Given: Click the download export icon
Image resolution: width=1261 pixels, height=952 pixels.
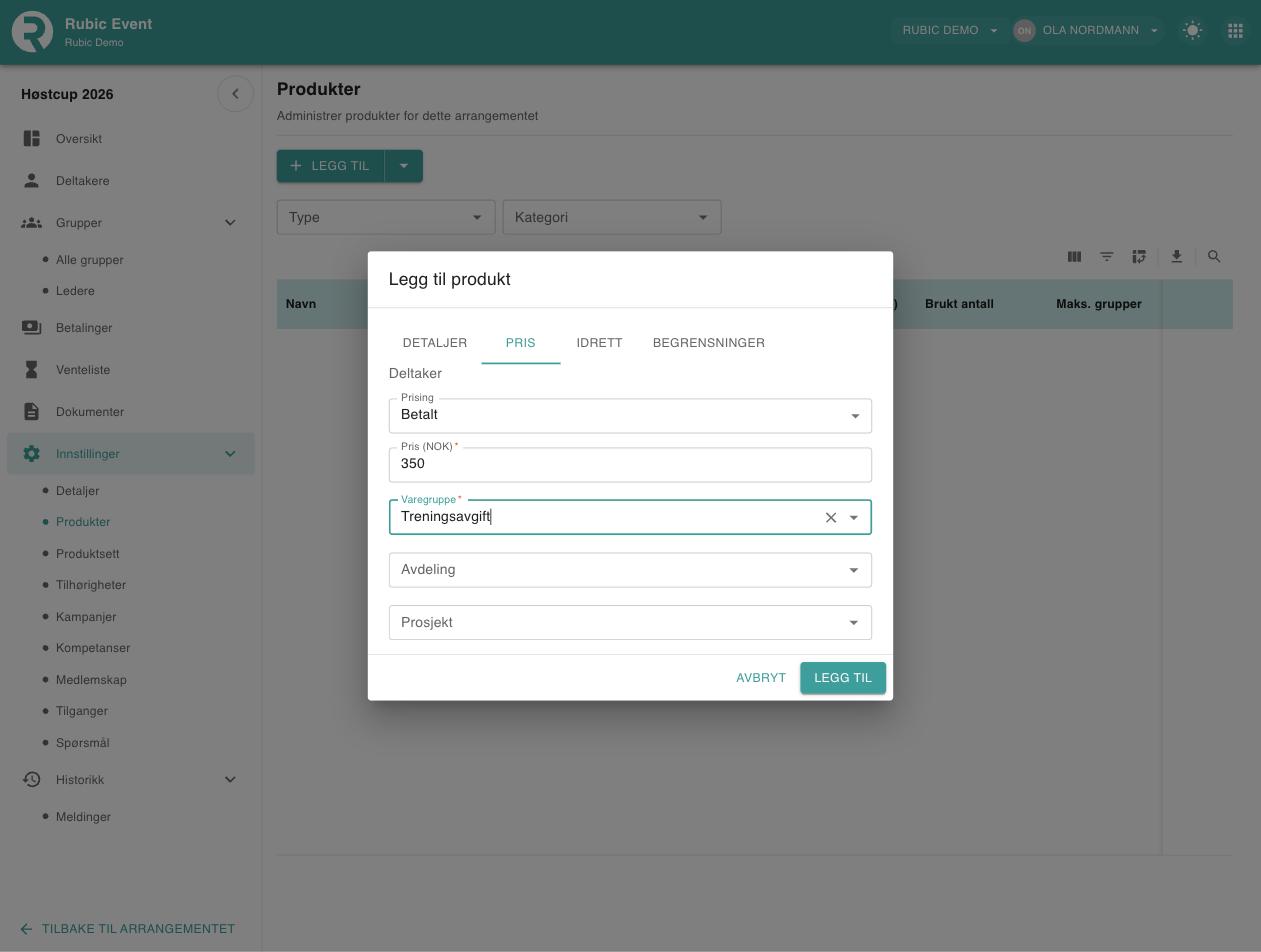Looking at the screenshot, I should 1177,257.
